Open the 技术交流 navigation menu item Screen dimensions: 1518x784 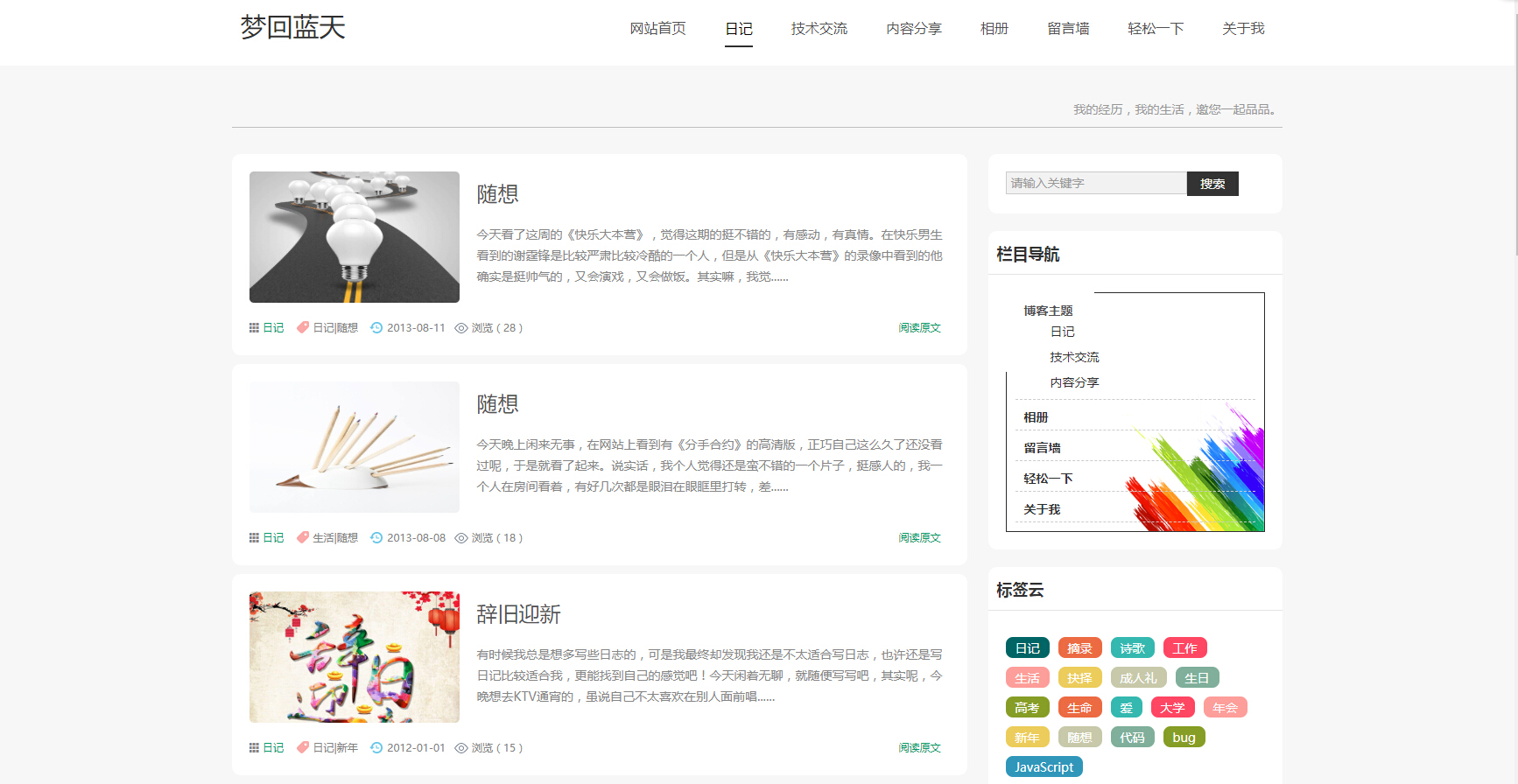[819, 29]
